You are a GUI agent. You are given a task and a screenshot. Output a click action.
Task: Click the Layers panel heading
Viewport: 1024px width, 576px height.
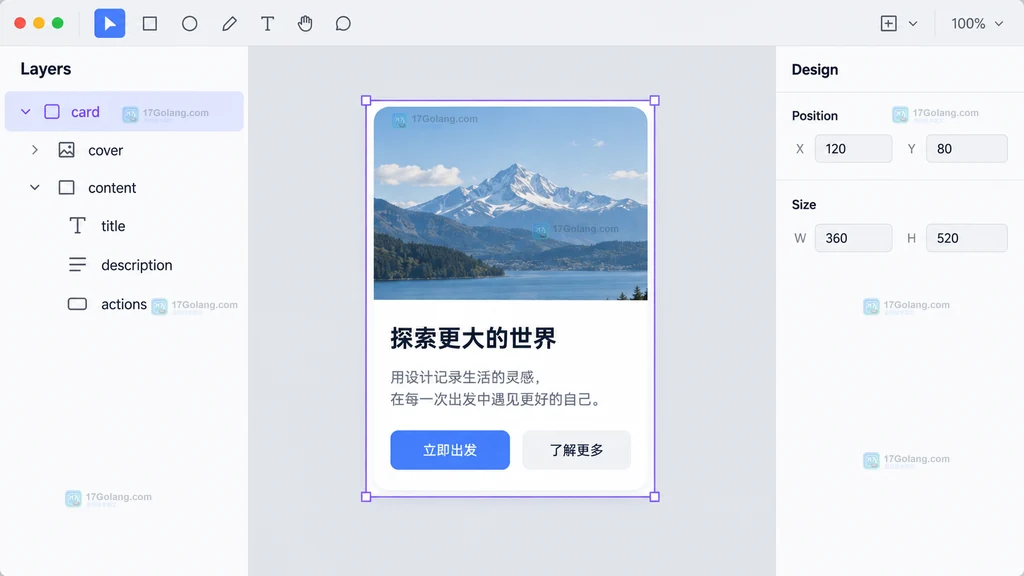46,69
